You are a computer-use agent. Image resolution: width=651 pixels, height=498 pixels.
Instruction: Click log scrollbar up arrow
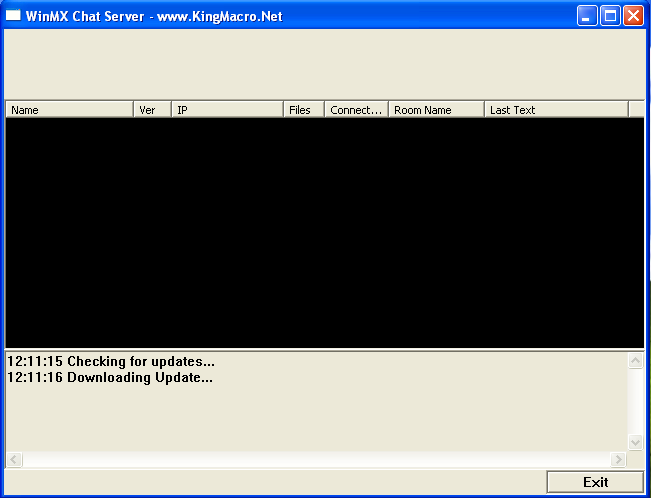[x=635, y=361]
